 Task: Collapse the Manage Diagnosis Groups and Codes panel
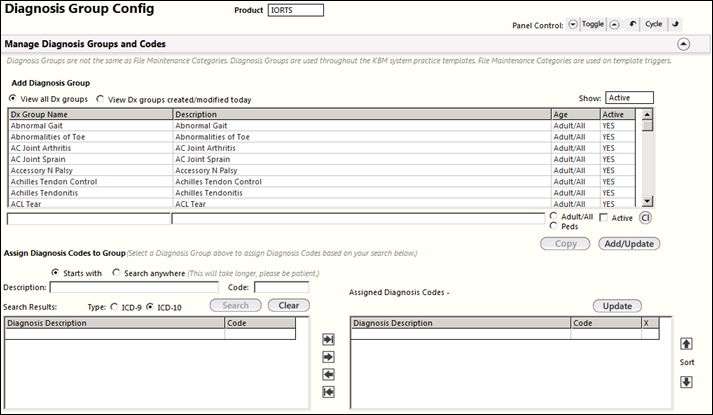pos(683,44)
